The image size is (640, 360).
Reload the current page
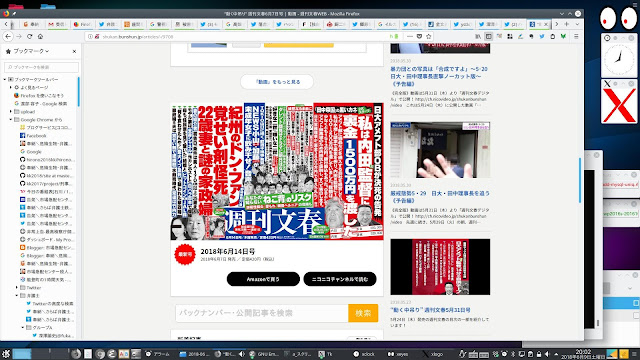29,36
